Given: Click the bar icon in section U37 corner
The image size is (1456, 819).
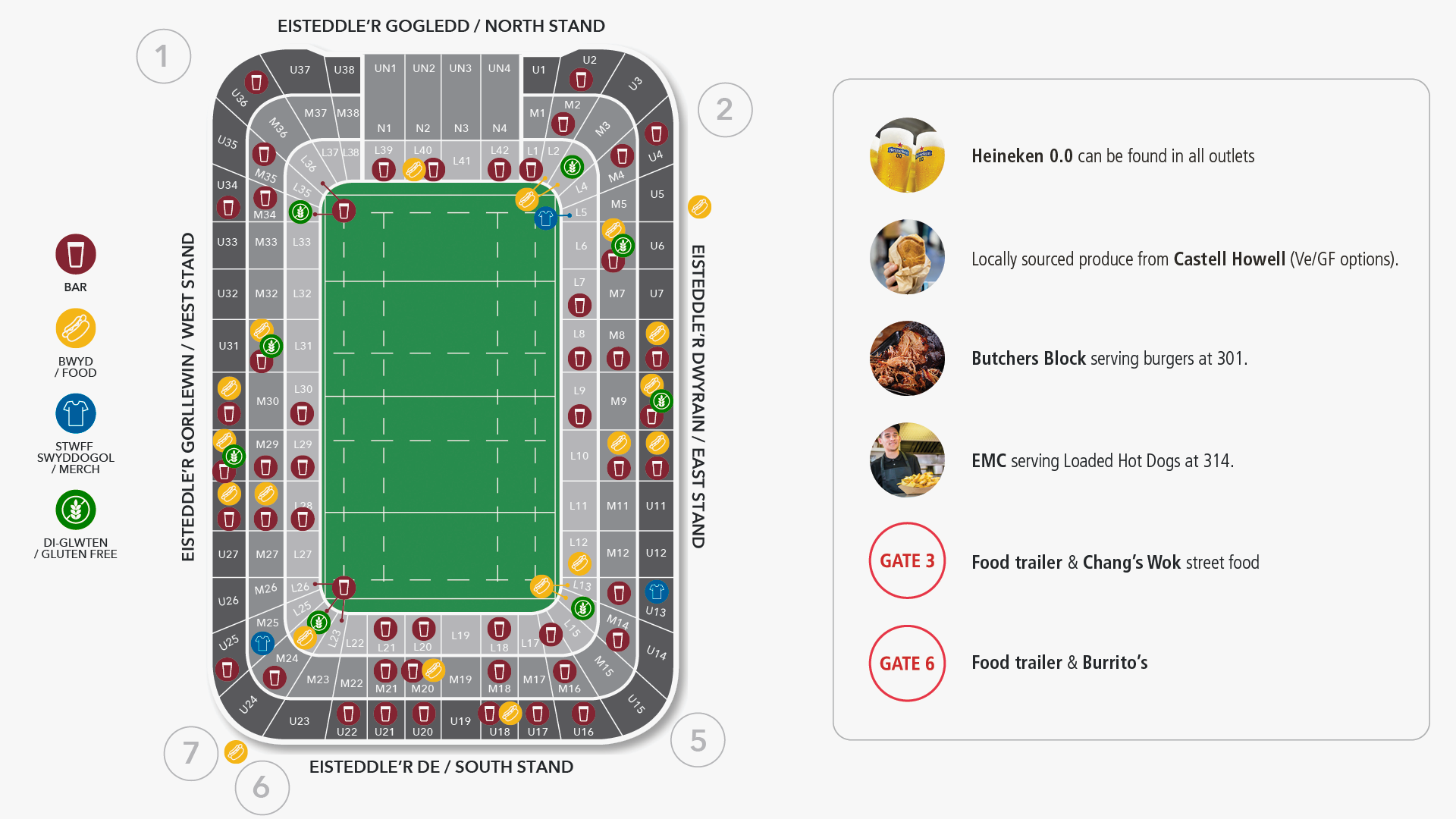Looking at the screenshot, I should [x=256, y=82].
